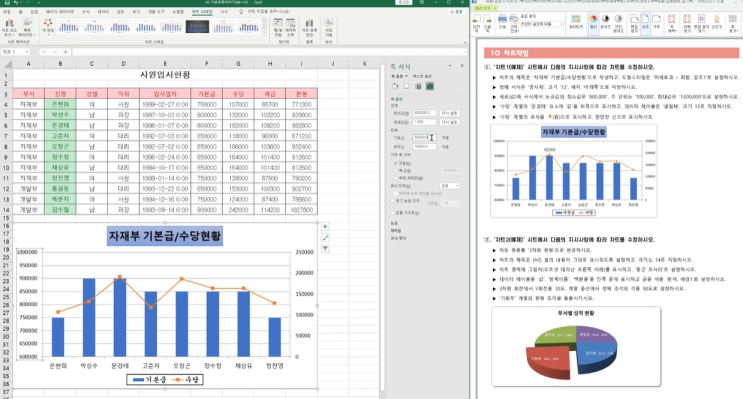The height and width of the screenshot is (399, 743).
Task: Toggle Values in reverse order checkbox
Action: point(393,213)
